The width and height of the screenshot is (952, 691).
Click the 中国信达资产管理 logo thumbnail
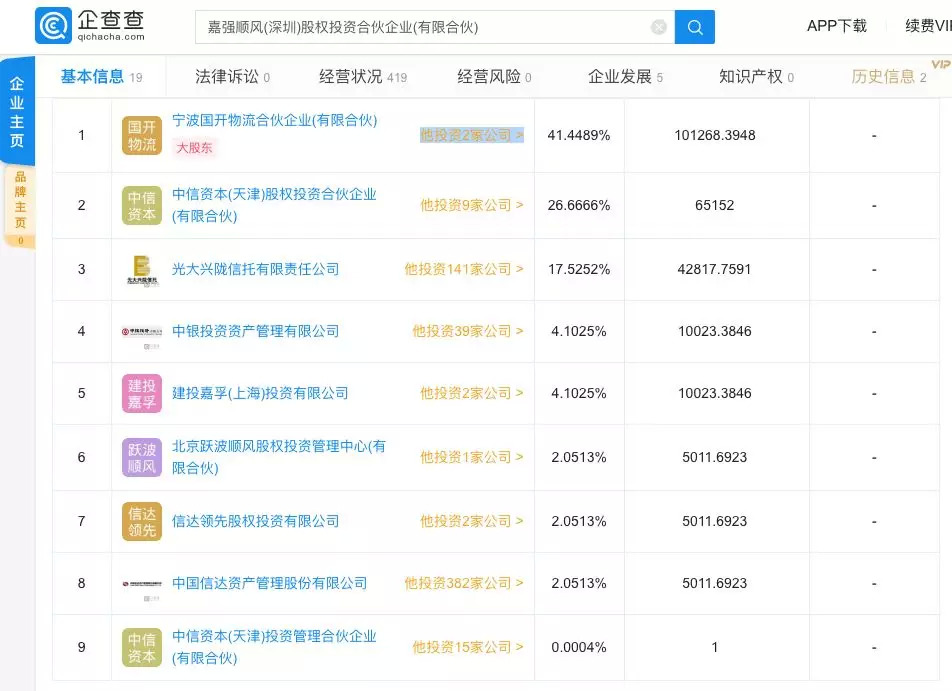click(x=142, y=584)
